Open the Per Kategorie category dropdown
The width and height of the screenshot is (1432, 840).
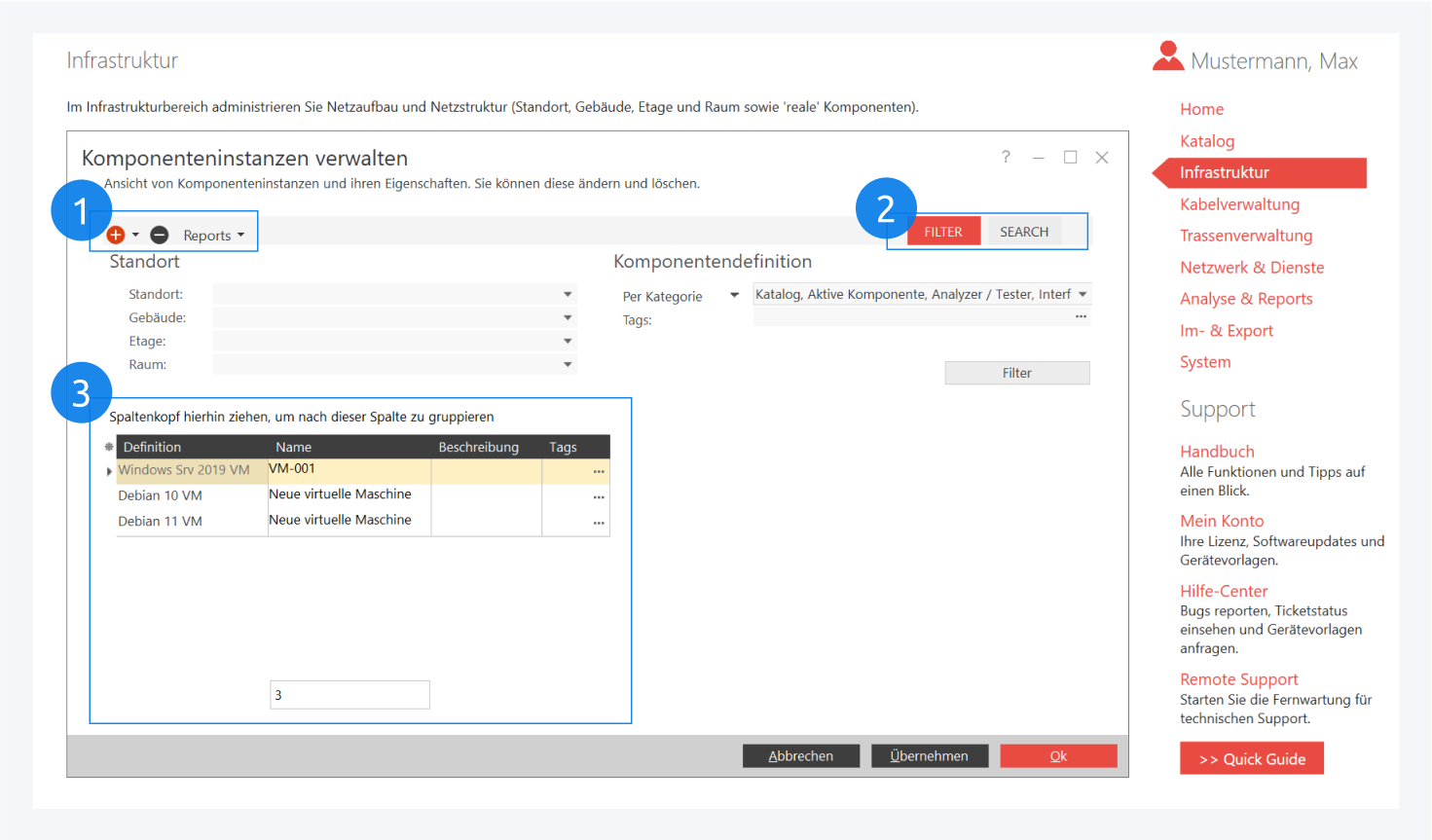734,296
